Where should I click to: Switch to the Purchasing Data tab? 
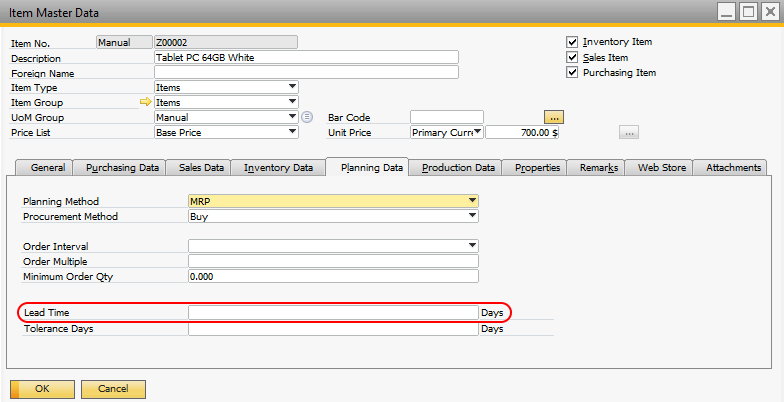pyautogui.click(x=122, y=168)
